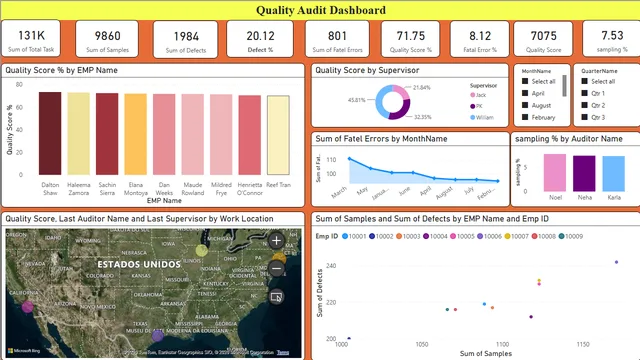640x360 pixels.
Task: Tick the Qtr 1 checkbox
Action: tap(584, 93)
